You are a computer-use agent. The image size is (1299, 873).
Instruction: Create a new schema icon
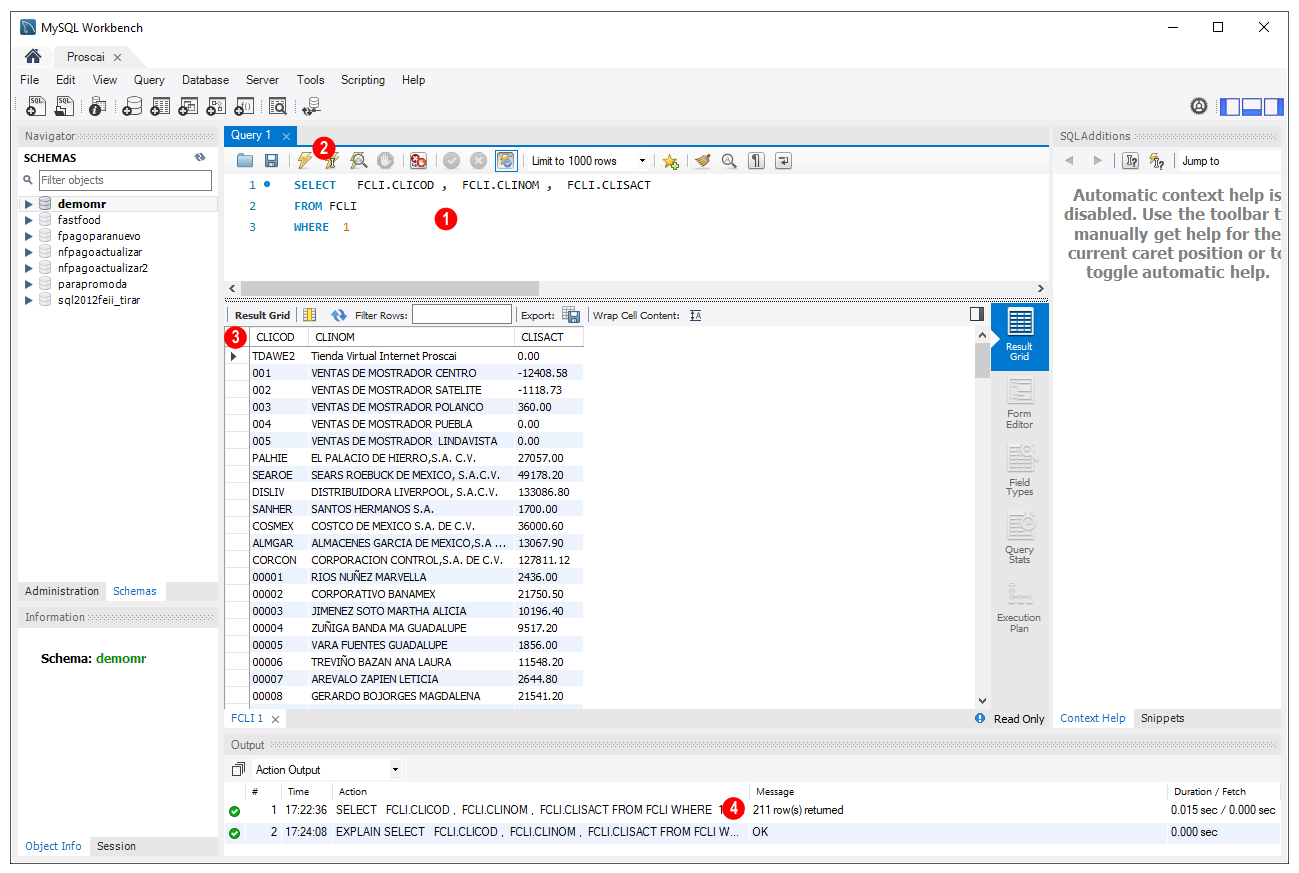tap(132, 106)
